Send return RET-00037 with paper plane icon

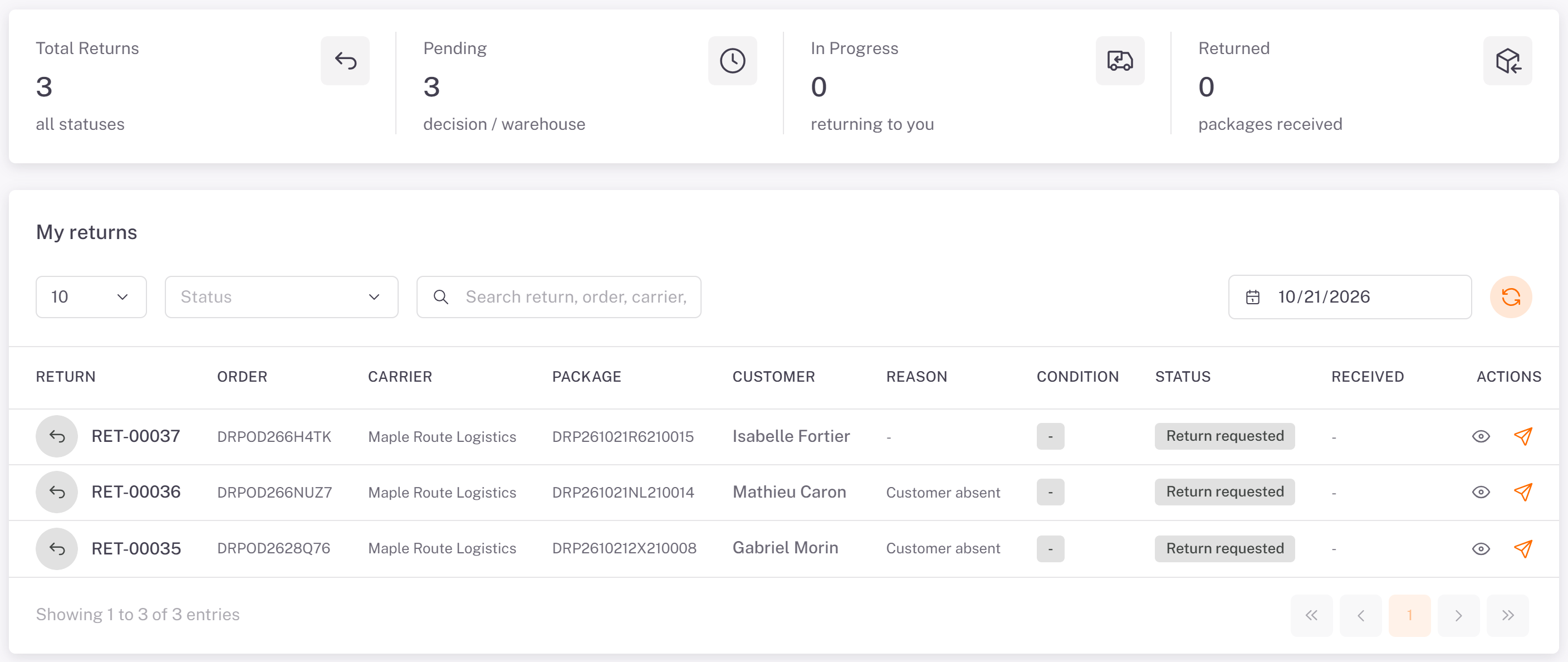click(1522, 436)
